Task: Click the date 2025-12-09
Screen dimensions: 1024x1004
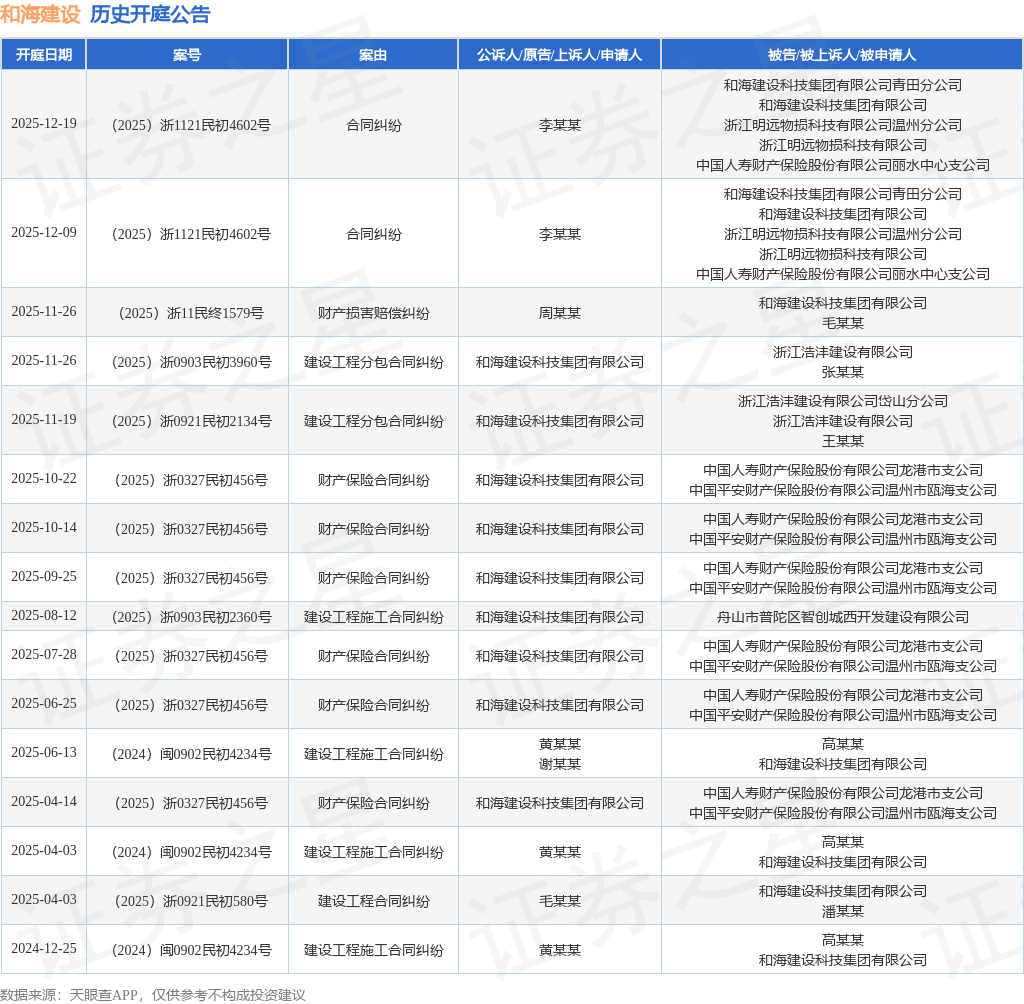Action: (44, 233)
